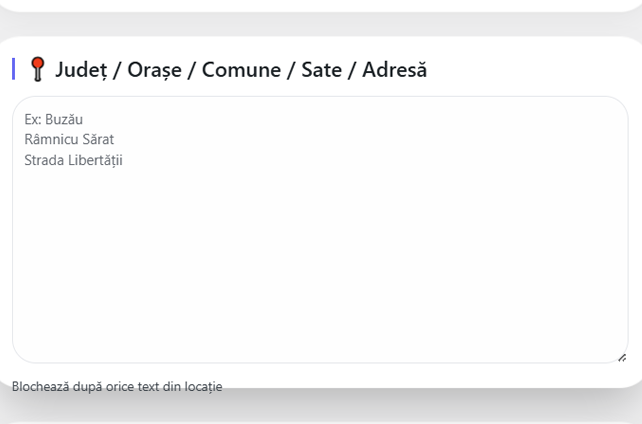Click 'Blochează după orice text din locație' hint
This screenshot has width=642, height=424.
pos(117,386)
